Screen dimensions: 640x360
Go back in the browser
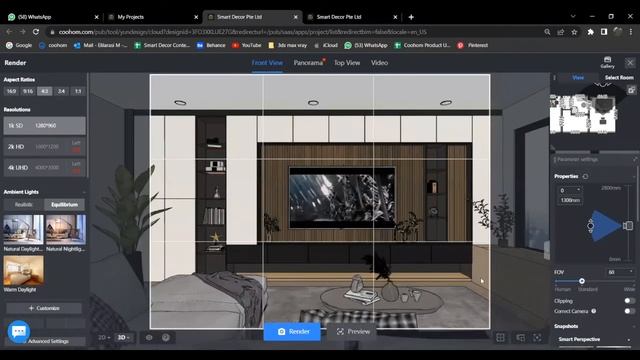click(9, 32)
